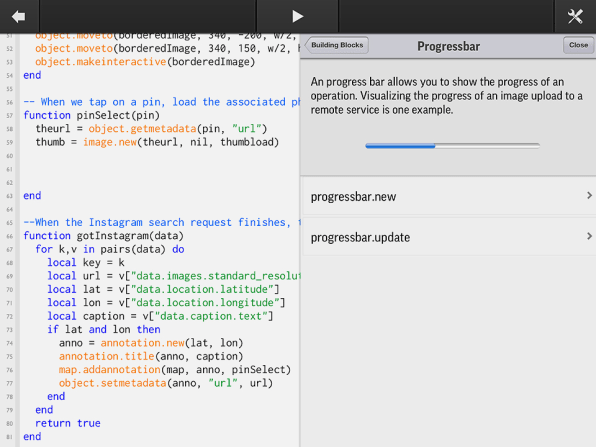Click the Progressbar panel title
Image resolution: width=596 pixels, height=447 pixels.
[449, 46]
